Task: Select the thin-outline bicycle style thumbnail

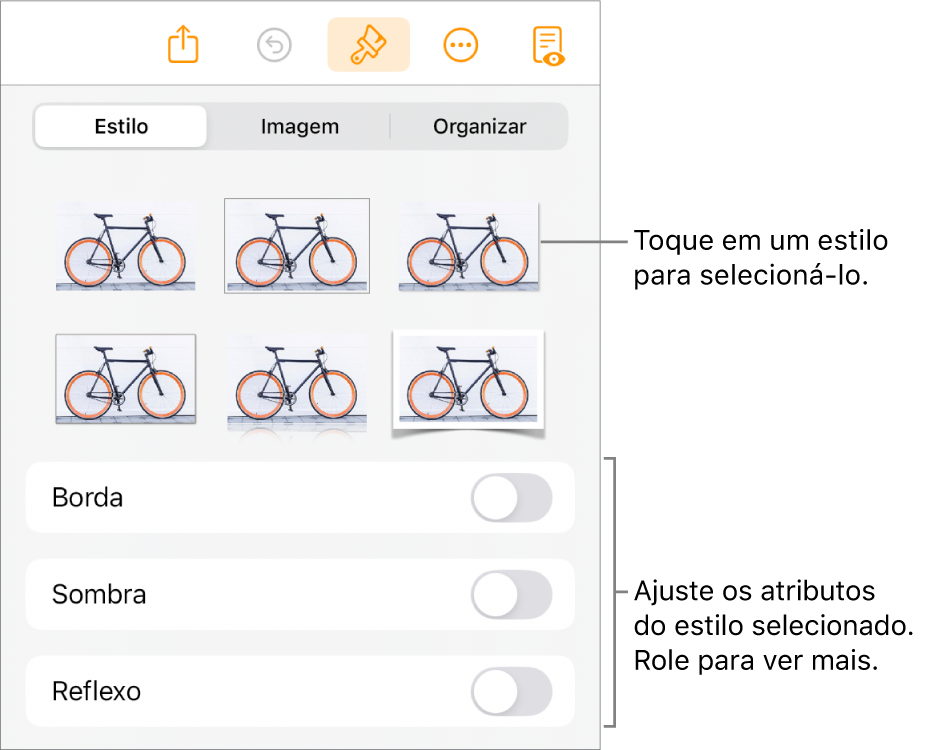Action: [297, 246]
